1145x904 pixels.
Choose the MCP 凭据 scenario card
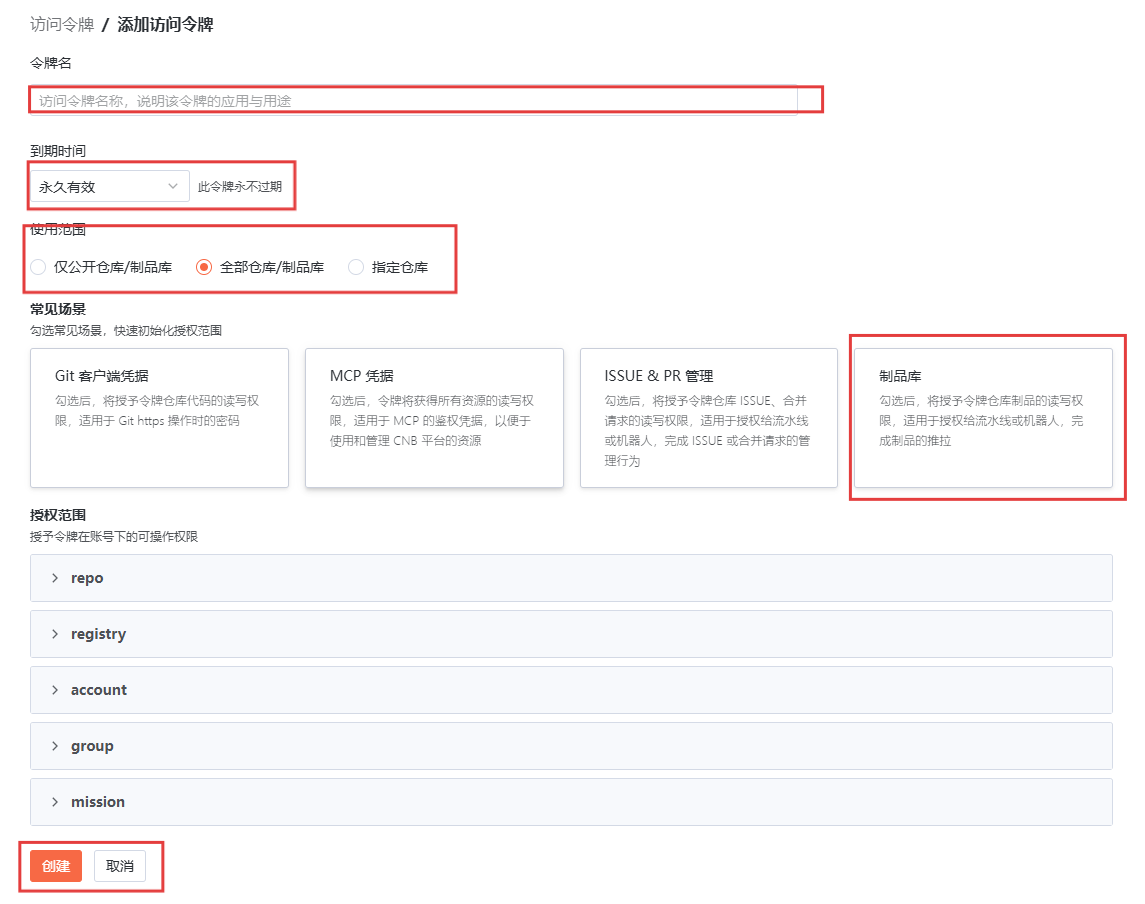tap(434, 417)
